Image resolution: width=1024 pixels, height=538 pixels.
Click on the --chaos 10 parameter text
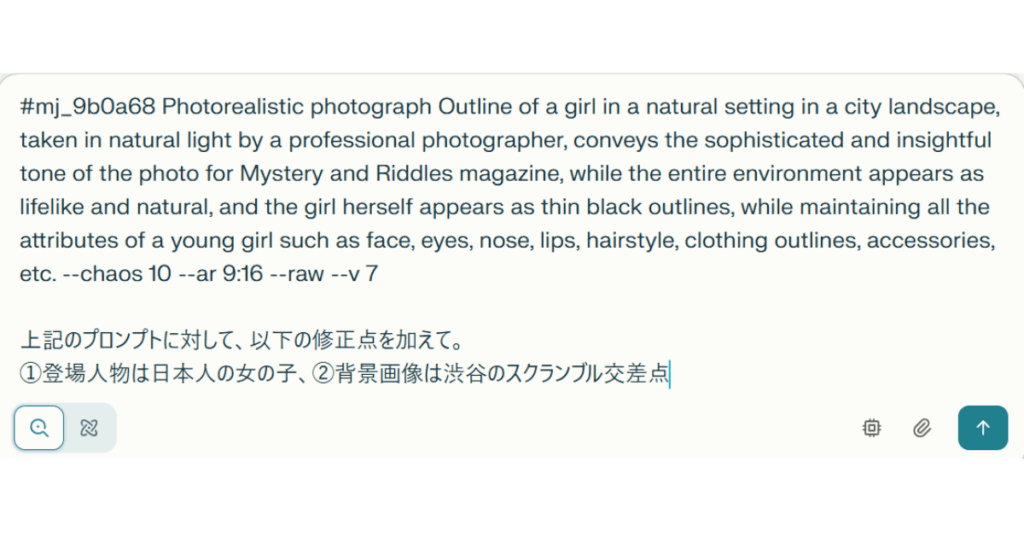(x=117, y=273)
